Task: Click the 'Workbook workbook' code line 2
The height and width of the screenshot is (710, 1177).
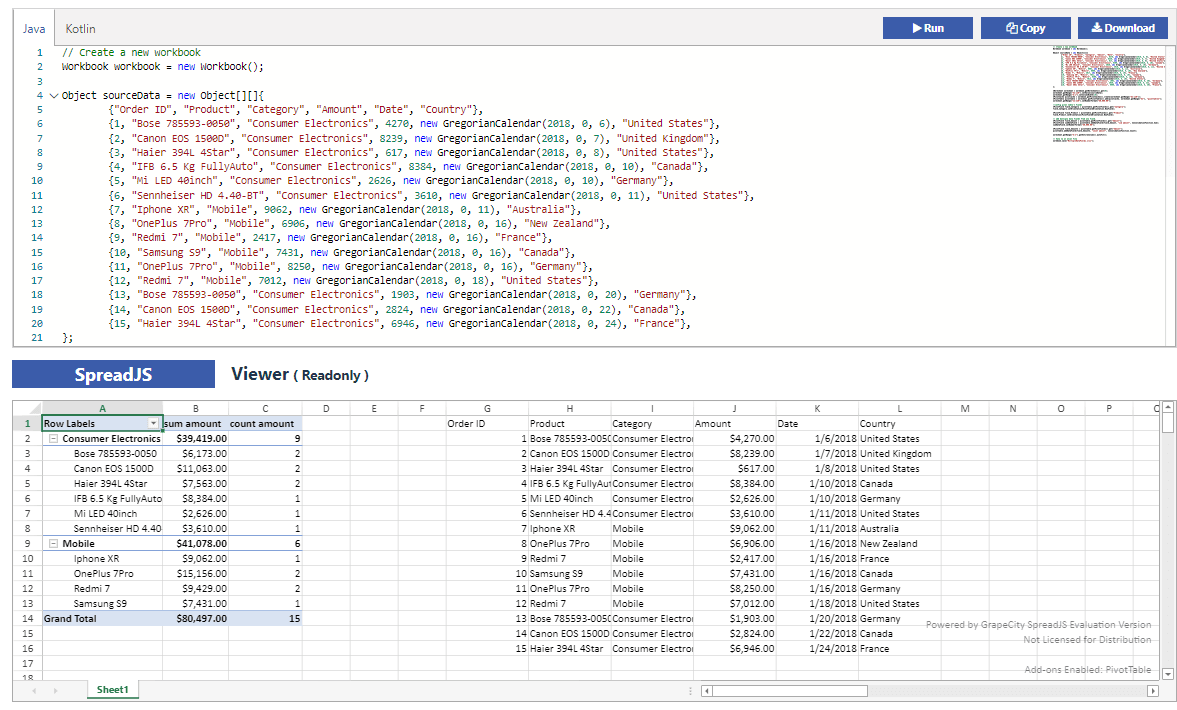Action: pyautogui.click(x=163, y=67)
